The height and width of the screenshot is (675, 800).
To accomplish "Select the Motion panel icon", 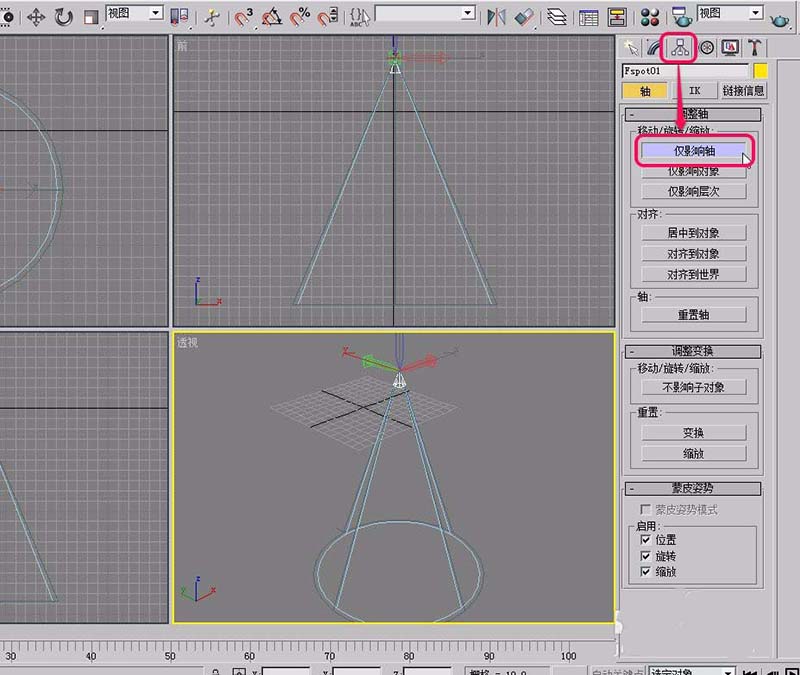I will point(708,48).
